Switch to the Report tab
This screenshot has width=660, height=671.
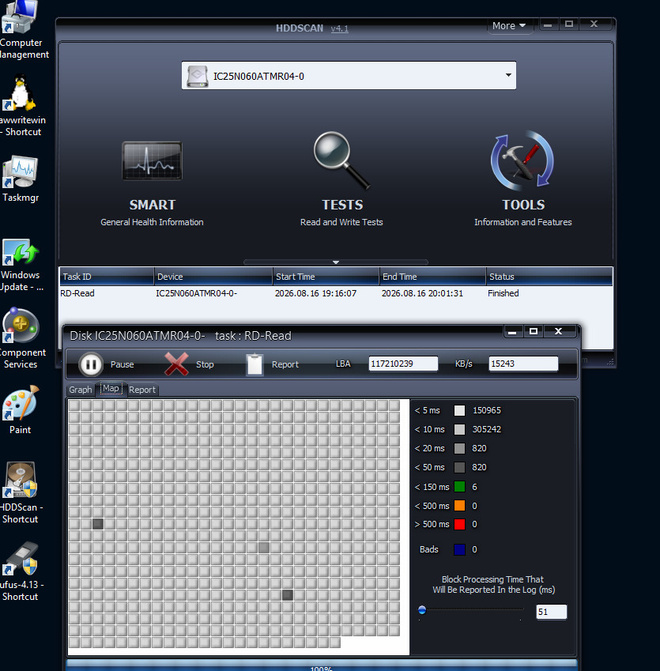coord(142,390)
